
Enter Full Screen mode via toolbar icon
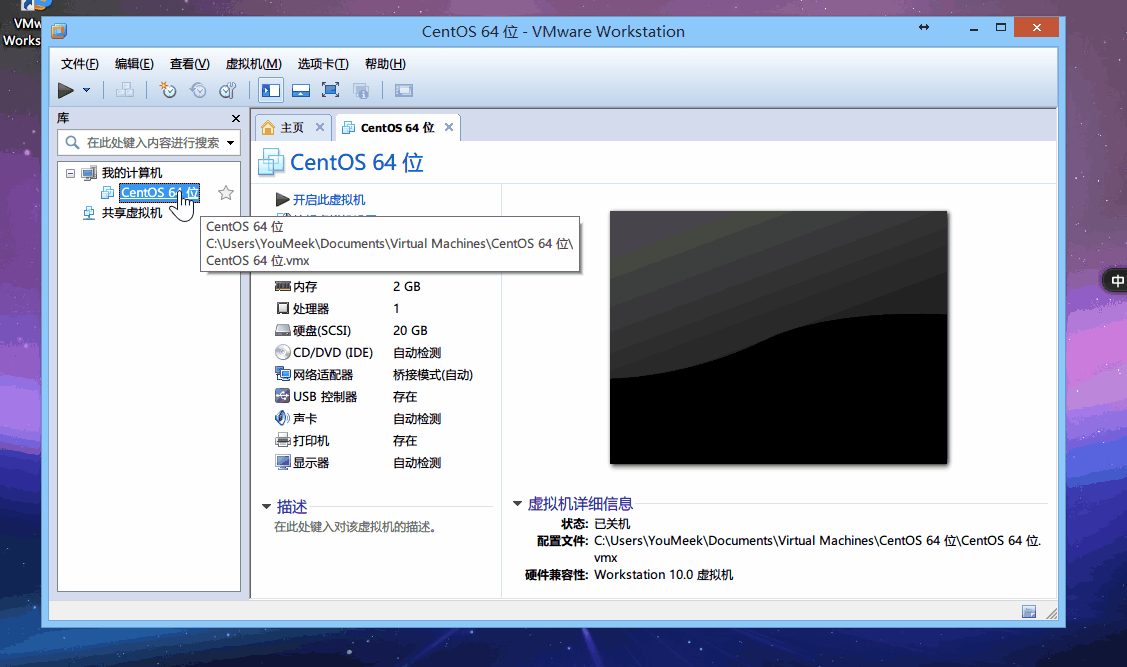click(x=329, y=90)
